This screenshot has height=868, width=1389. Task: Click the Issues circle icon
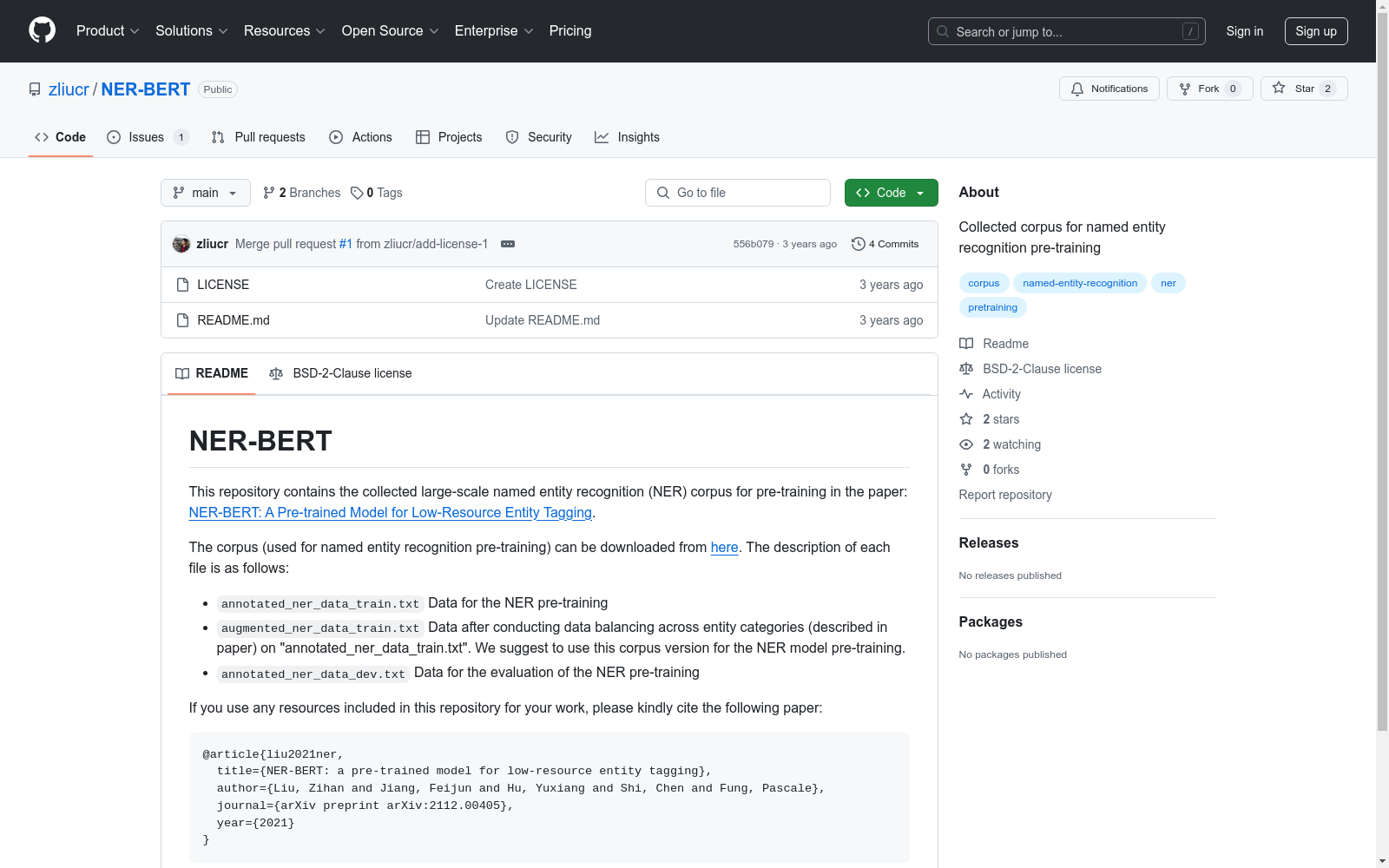[114, 137]
